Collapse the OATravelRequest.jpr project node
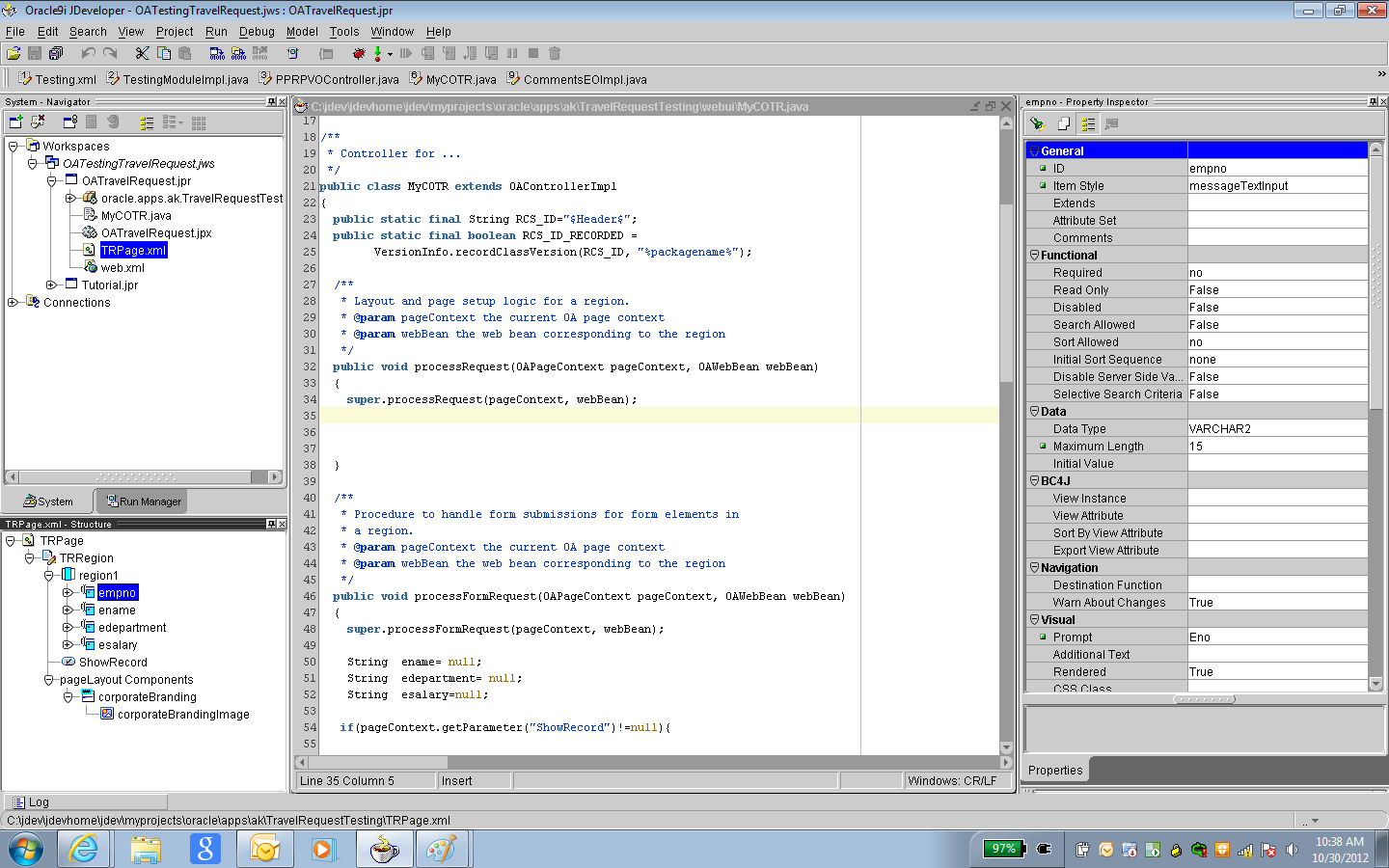Viewport: 1389px width, 868px height. click(x=51, y=181)
